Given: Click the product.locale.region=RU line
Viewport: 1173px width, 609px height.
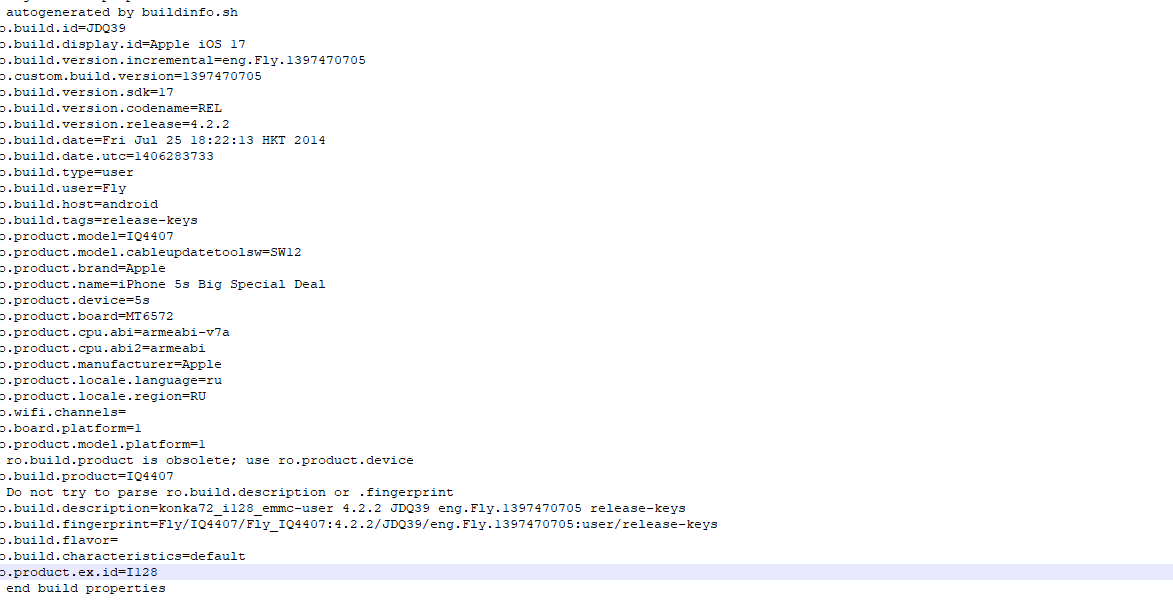Looking at the screenshot, I should click(103, 397).
